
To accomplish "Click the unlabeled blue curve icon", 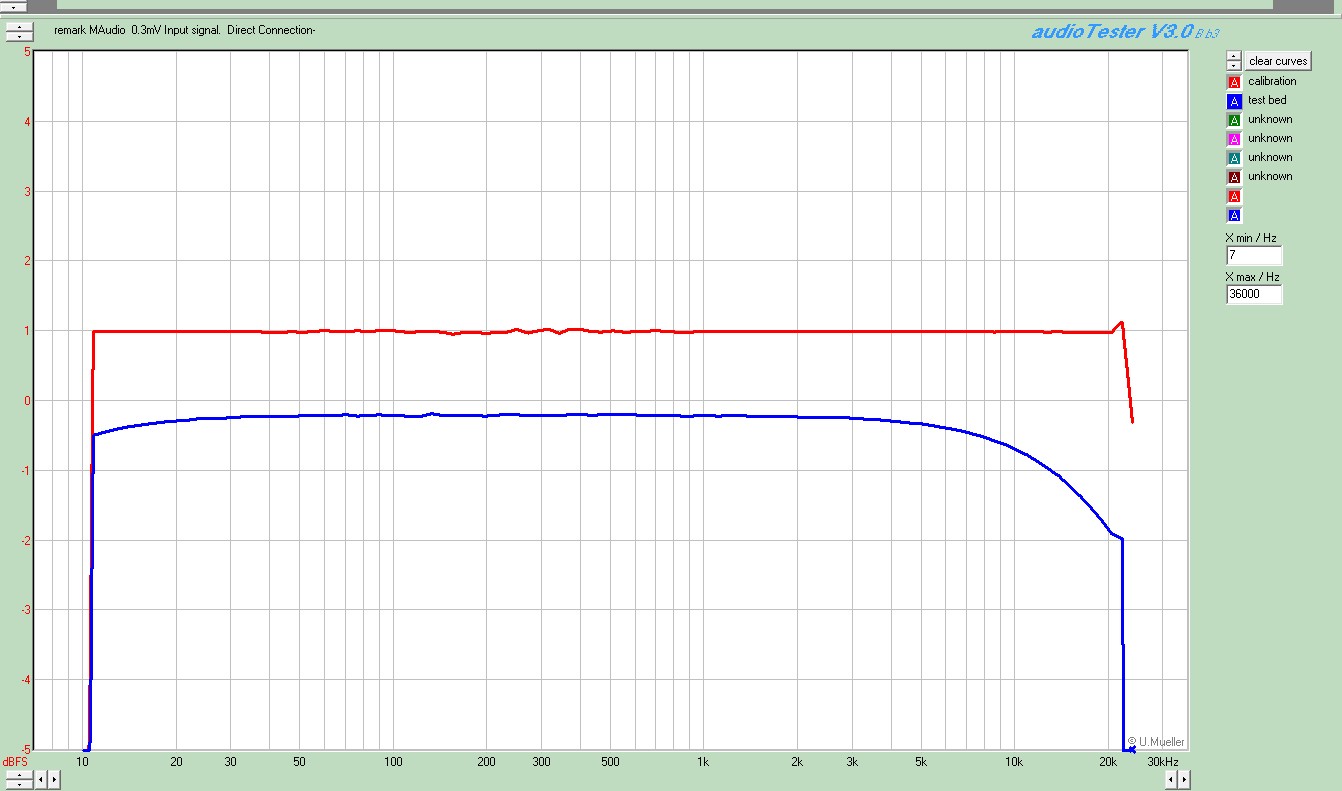I will click(x=1234, y=215).
